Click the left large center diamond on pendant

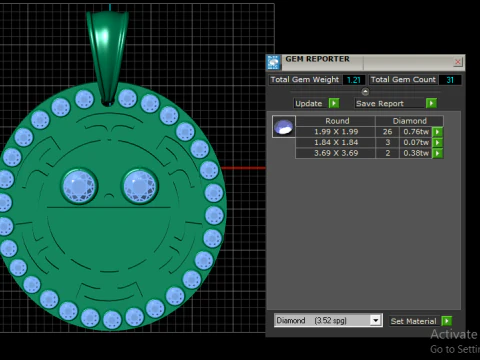[x=79, y=186]
